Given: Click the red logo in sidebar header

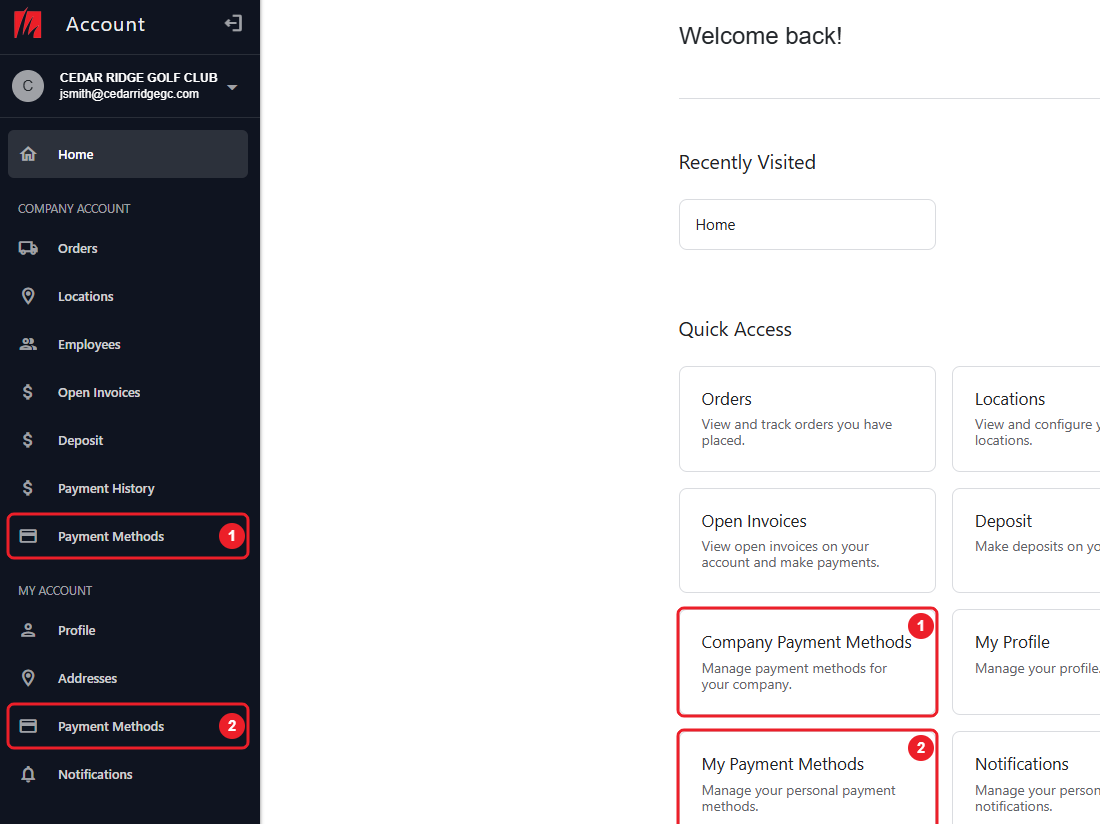Looking at the screenshot, I should (28, 23).
